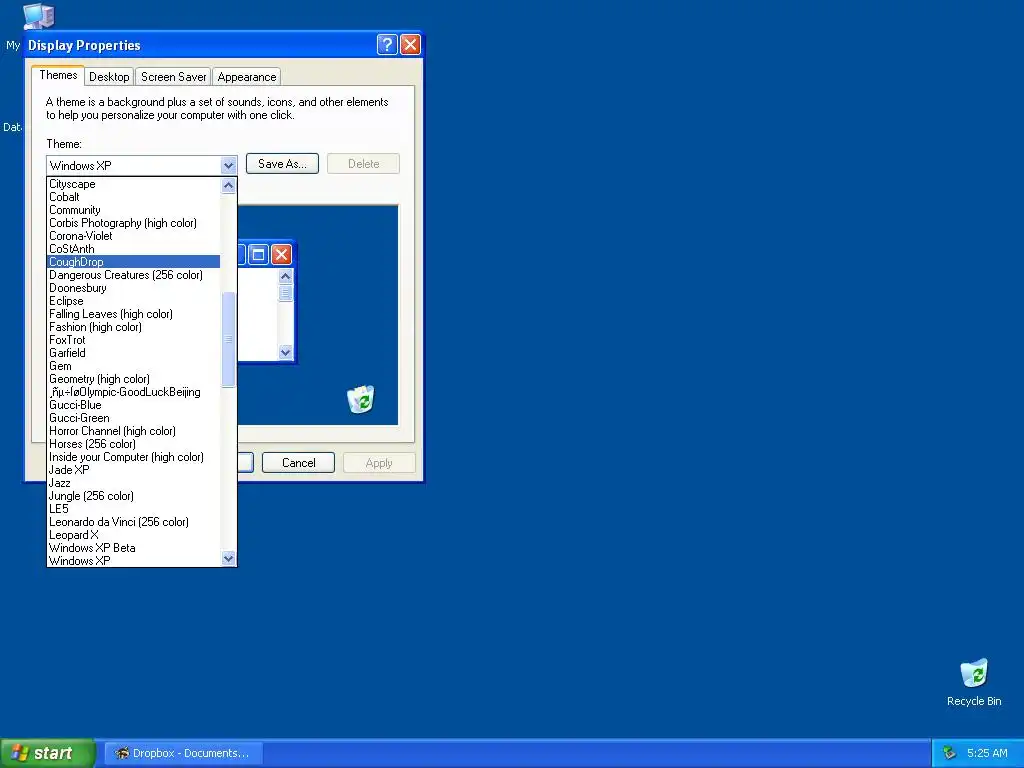Choose Inside your Computer (high color) theme
This screenshot has width=1024, height=768.
coord(134,457)
